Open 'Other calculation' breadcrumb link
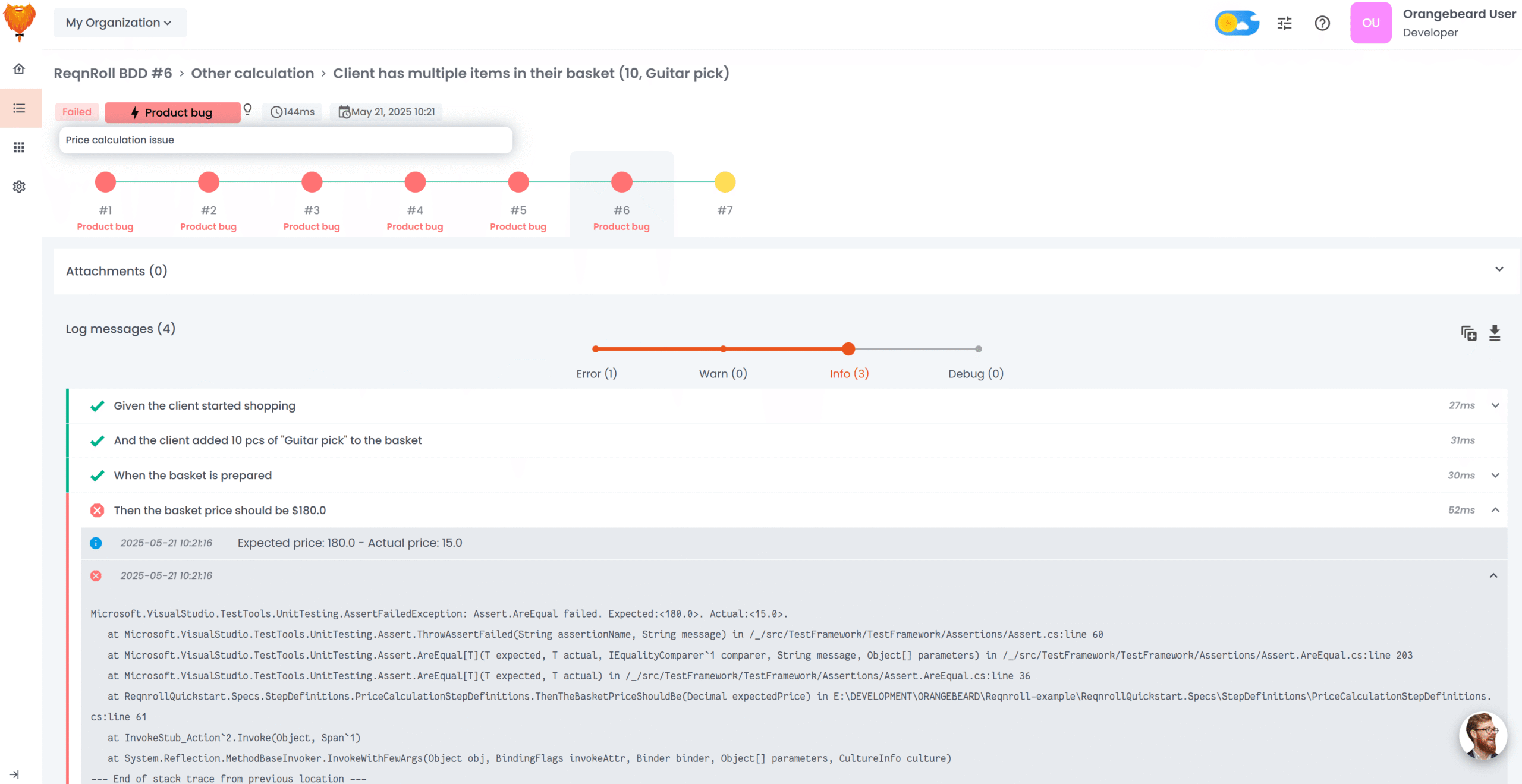 pyautogui.click(x=252, y=73)
